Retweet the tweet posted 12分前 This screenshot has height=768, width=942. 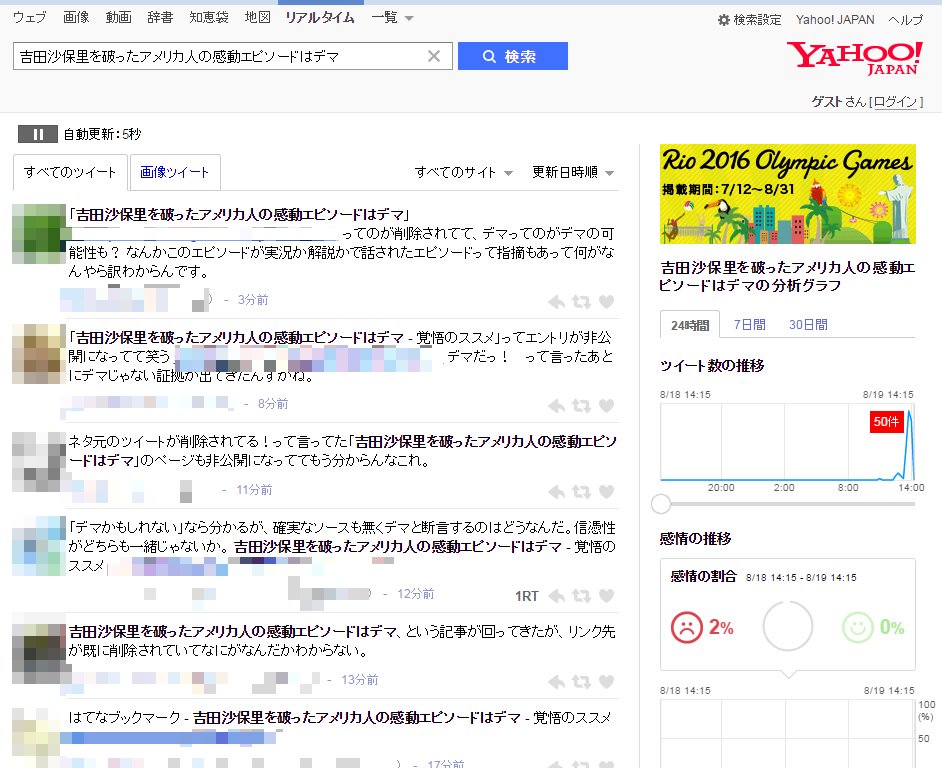point(581,596)
